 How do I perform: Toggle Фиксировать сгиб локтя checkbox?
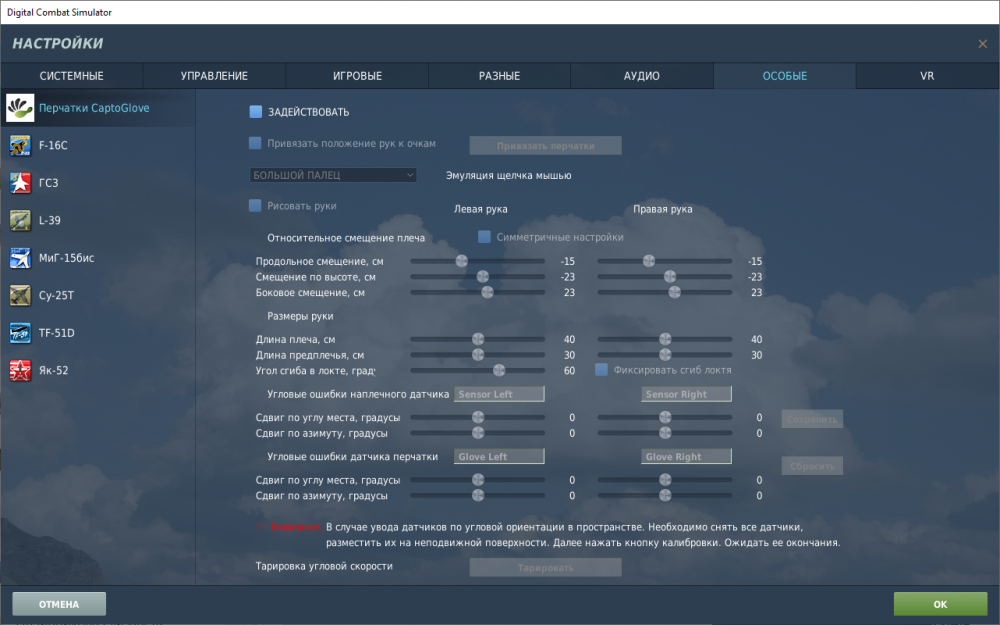(x=601, y=369)
